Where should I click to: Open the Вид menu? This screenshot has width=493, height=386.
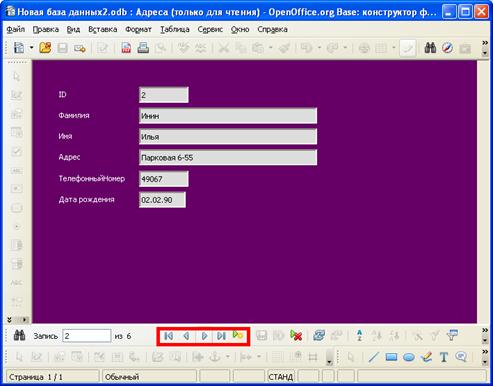point(73,29)
